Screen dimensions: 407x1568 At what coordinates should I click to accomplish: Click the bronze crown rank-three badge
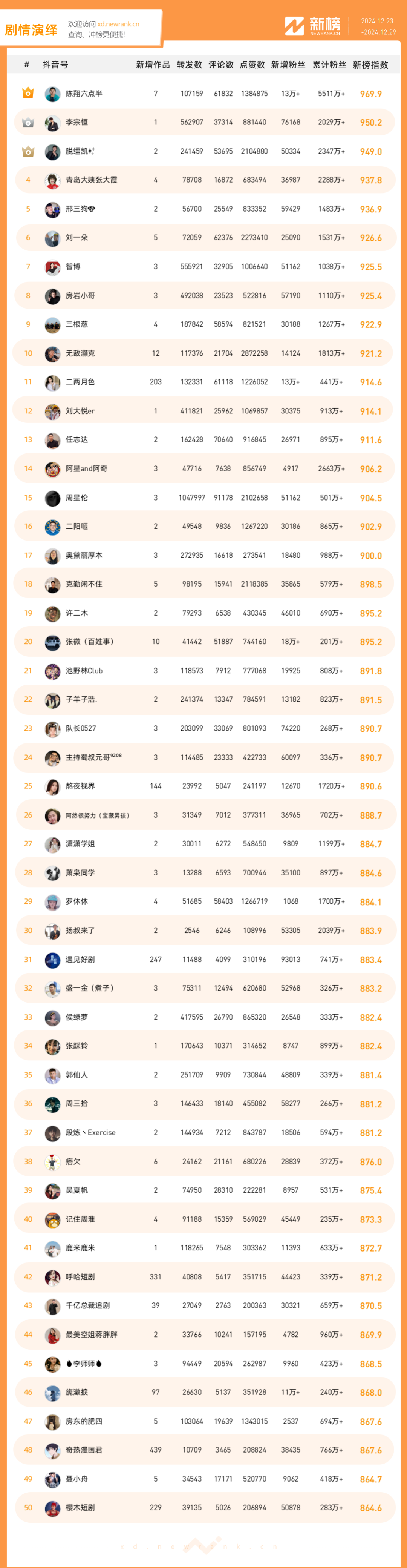click(x=28, y=151)
